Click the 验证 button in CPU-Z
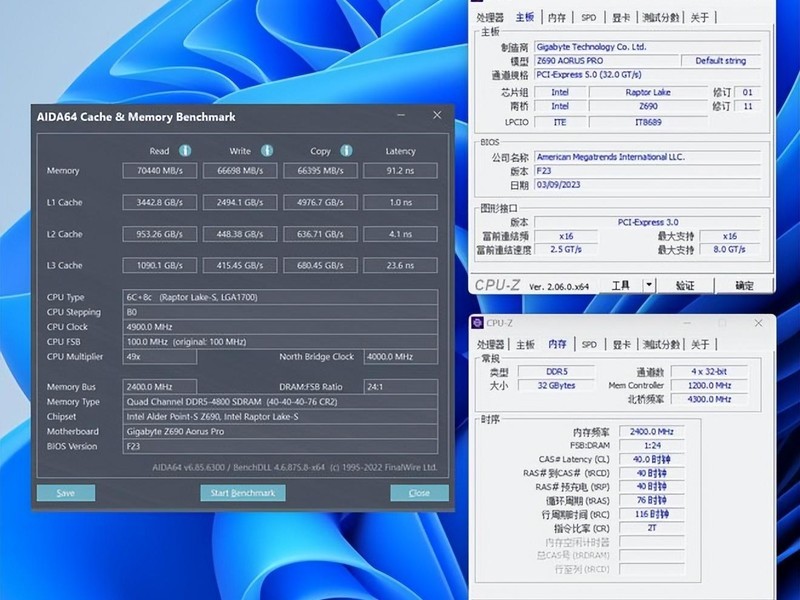The width and height of the screenshot is (800, 600). 685,286
